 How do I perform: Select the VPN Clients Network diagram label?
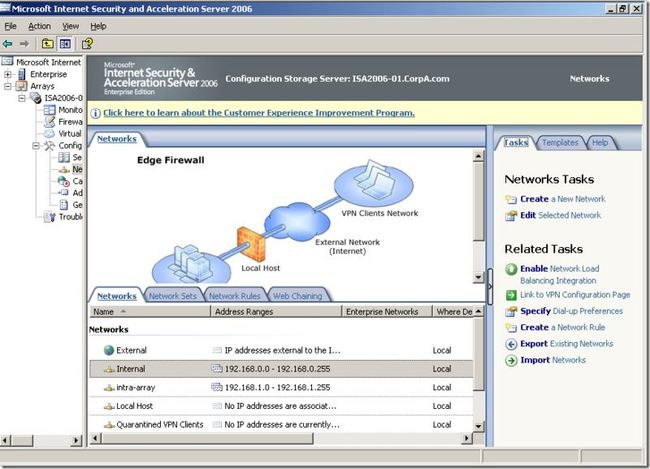(x=380, y=213)
